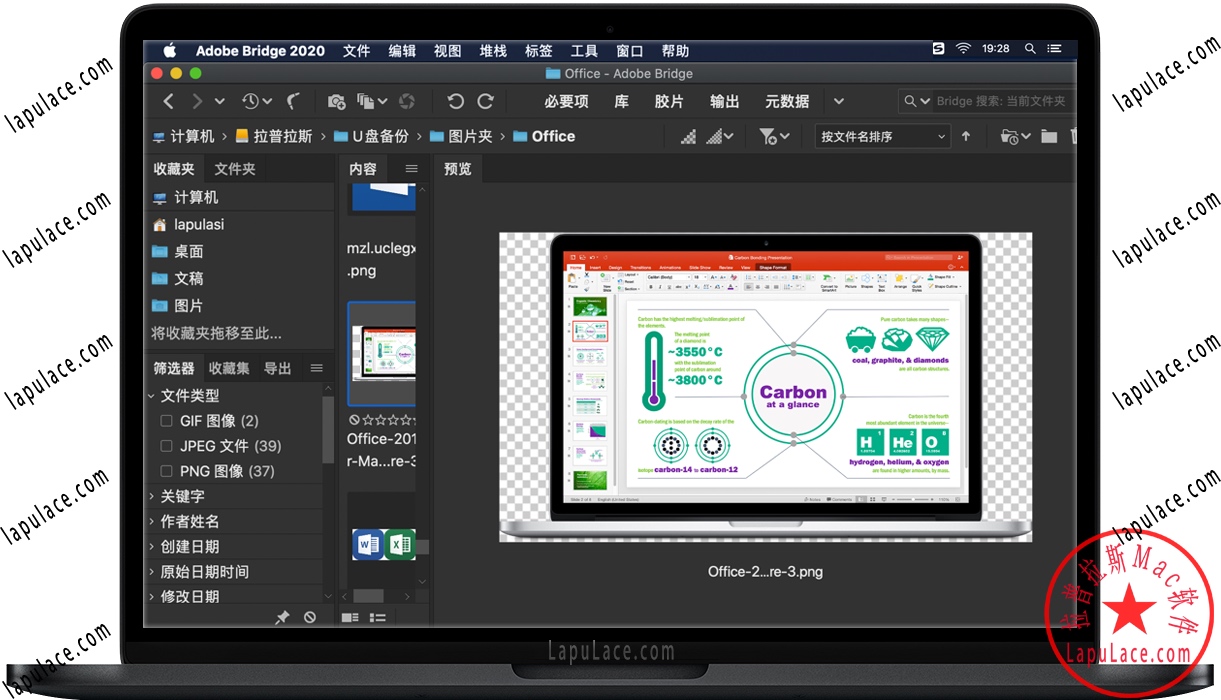Pin filter results with the pushpin icon
Screen dimensions: 1221x700
[282, 616]
